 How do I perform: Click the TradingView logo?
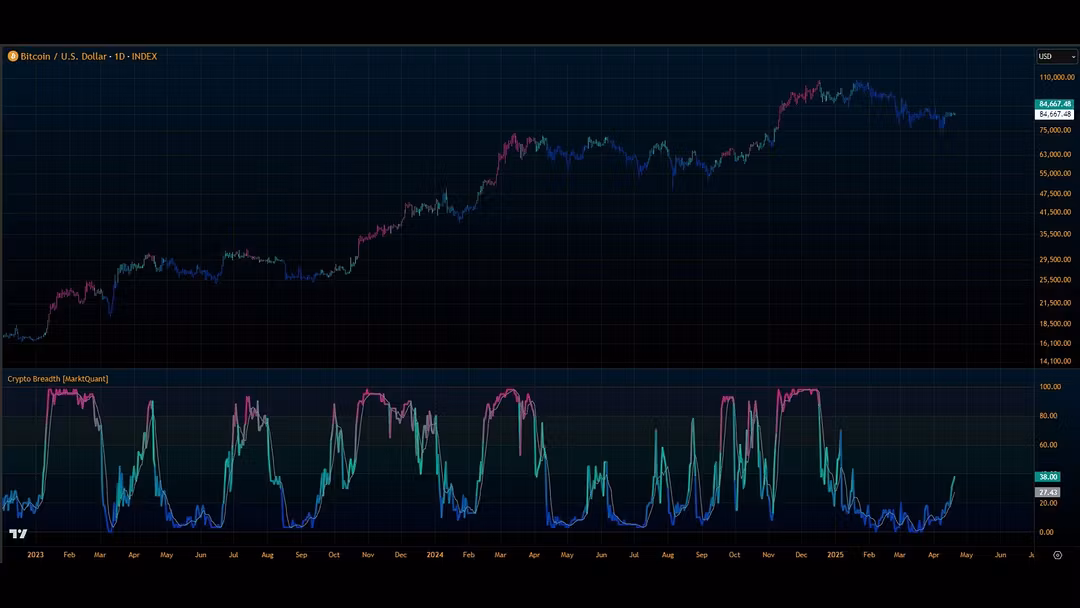pos(18,533)
